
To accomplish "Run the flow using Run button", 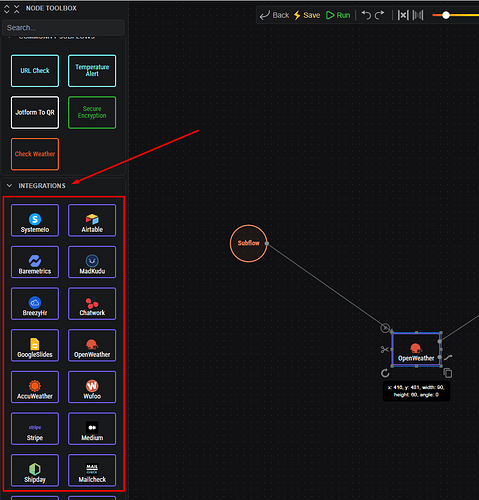I will 338,15.
